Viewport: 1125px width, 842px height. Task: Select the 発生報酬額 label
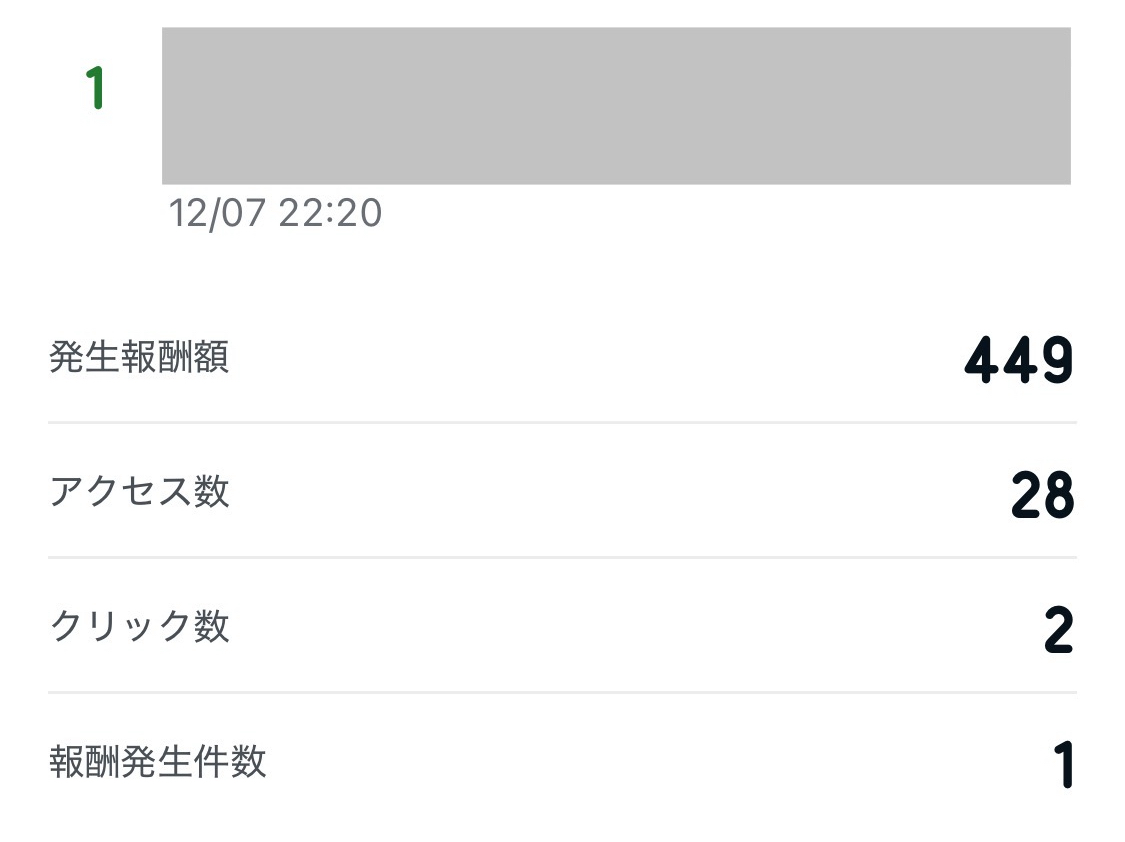coord(139,357)
